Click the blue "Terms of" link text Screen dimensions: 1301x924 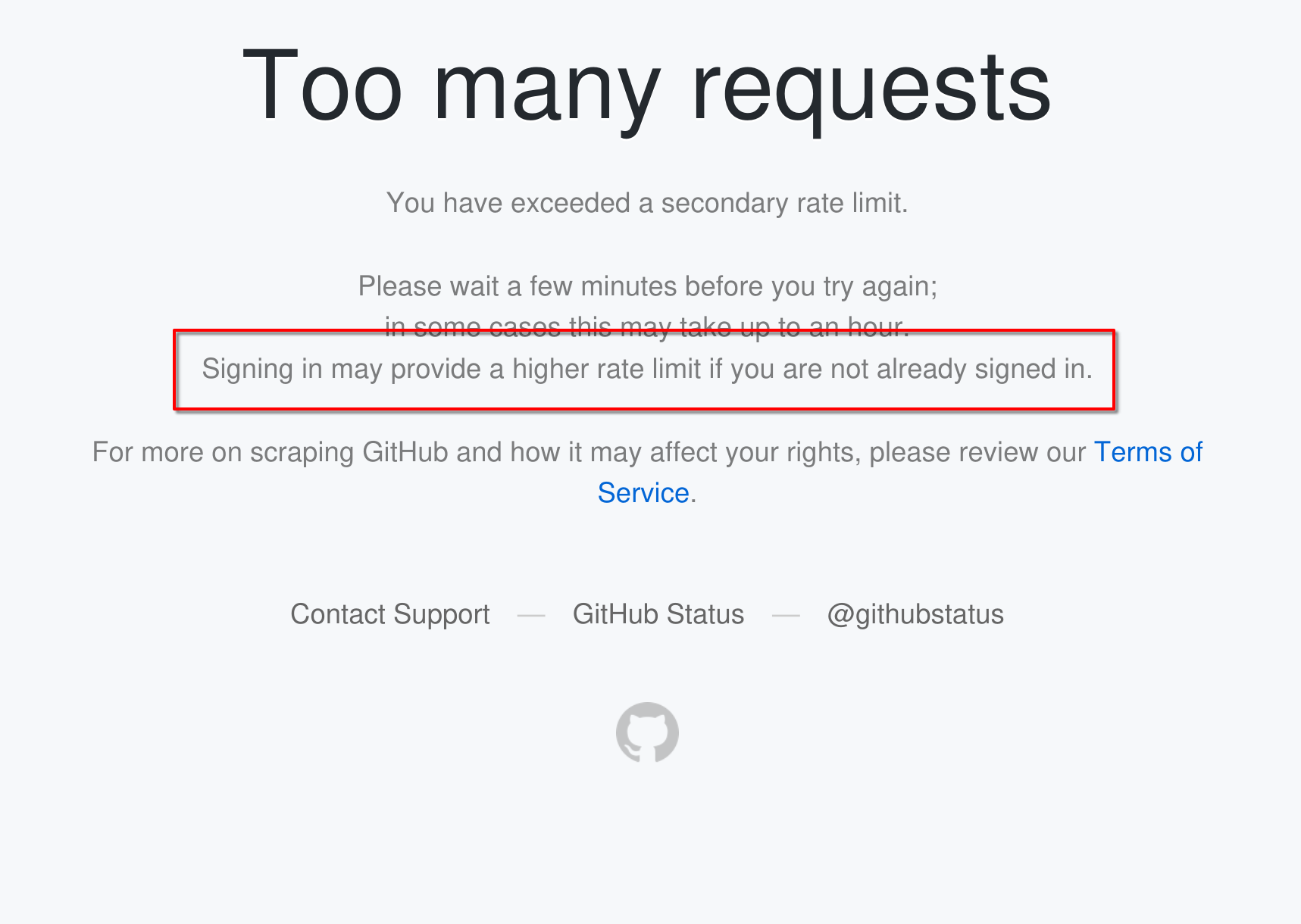(x=1148, y=452)
